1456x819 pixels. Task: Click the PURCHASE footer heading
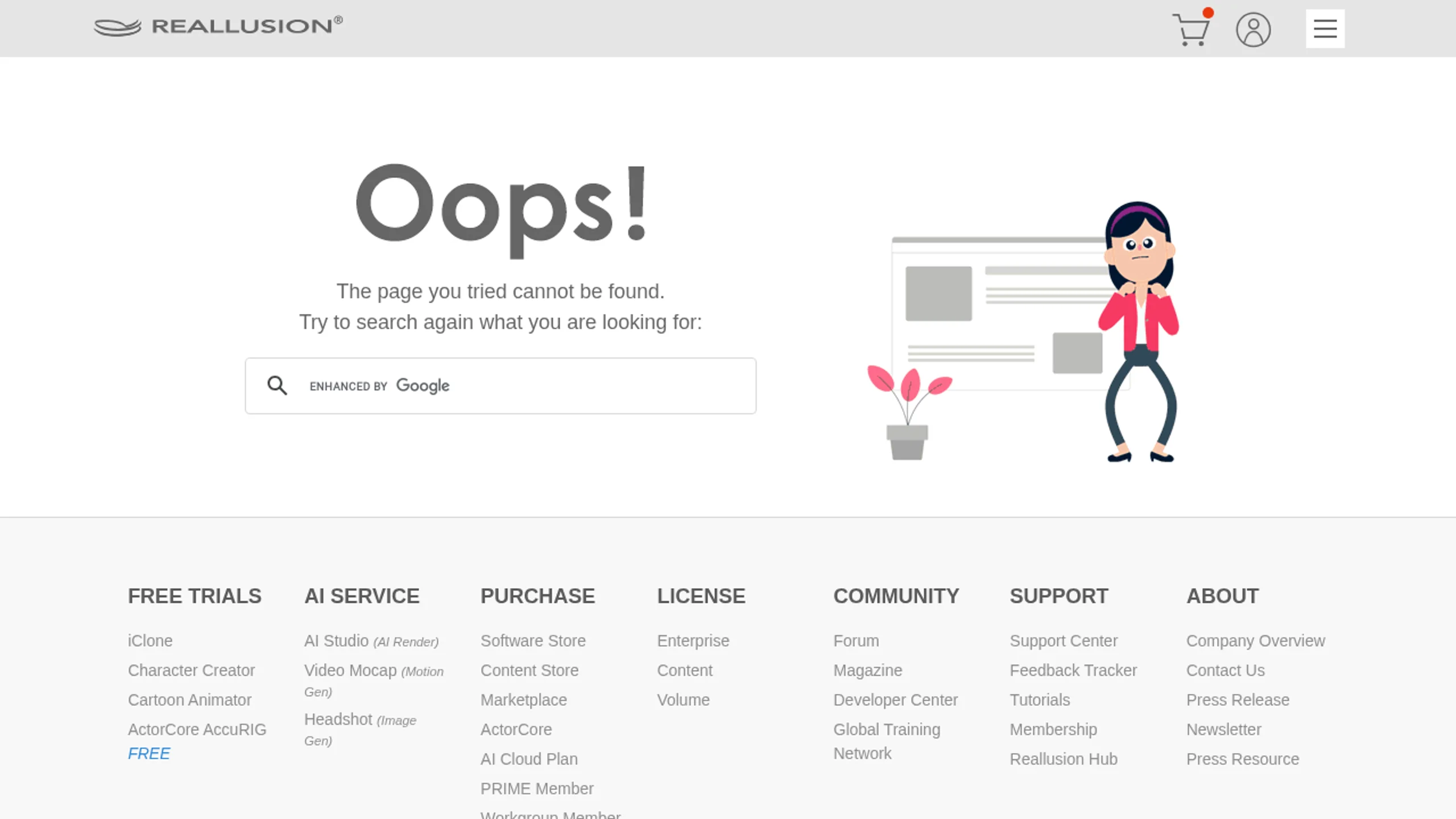[x=537, y=596]
